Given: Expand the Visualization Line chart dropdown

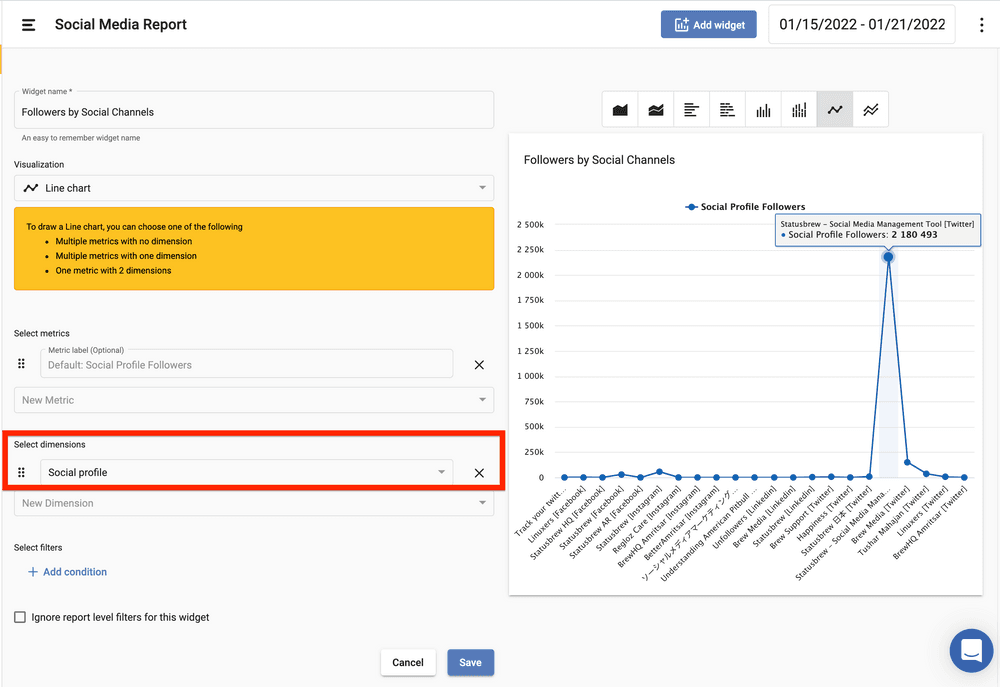Looking at the screenshot, I should coord(254,188).
